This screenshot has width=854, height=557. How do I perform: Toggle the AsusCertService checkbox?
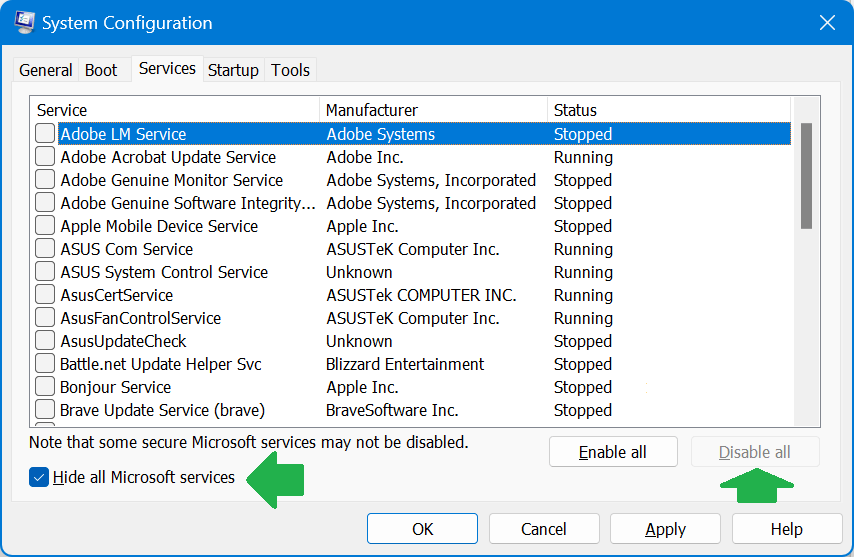45,294
